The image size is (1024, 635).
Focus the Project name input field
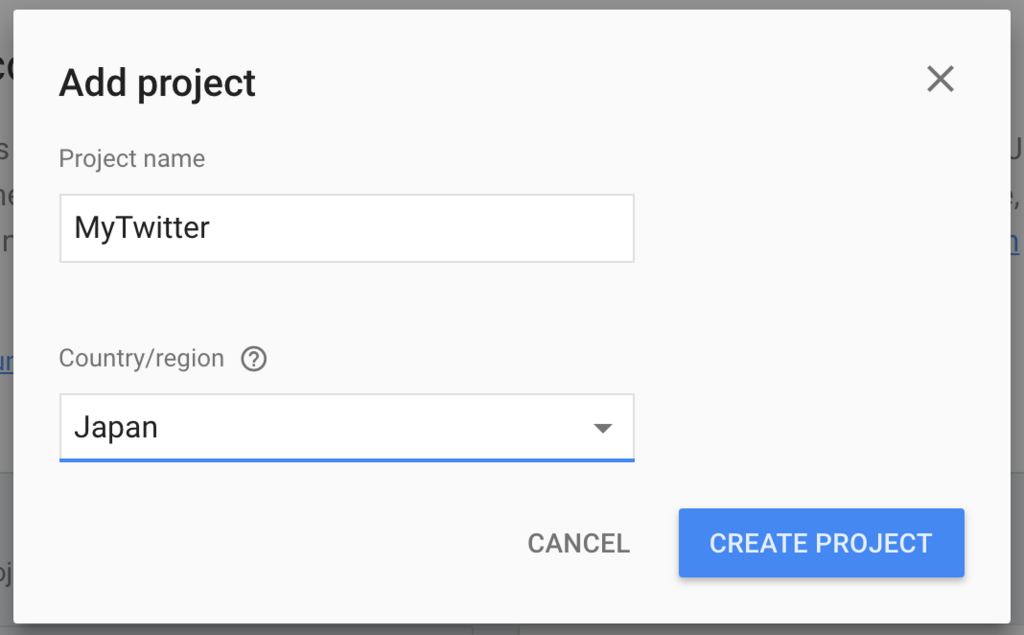tap(347, 228)
